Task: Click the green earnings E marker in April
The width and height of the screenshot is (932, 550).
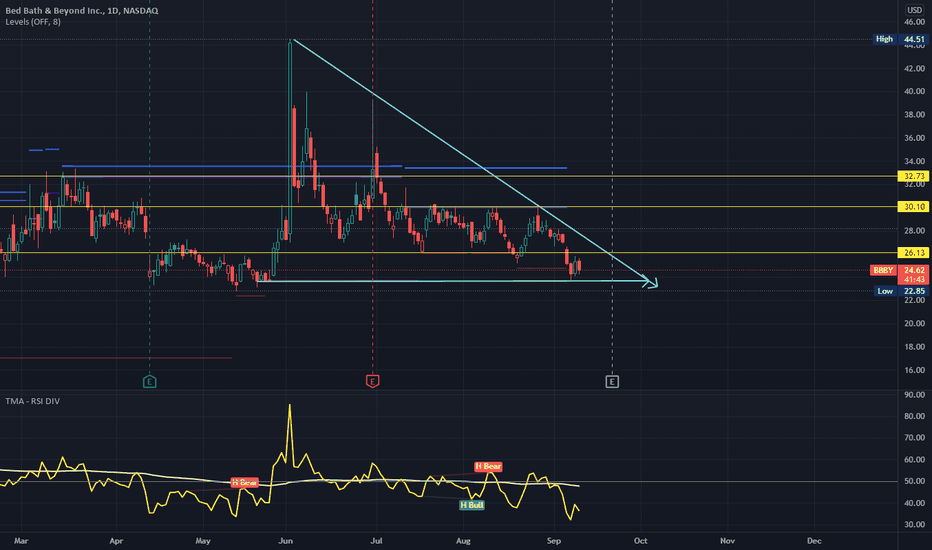Action: pos(149,382)
